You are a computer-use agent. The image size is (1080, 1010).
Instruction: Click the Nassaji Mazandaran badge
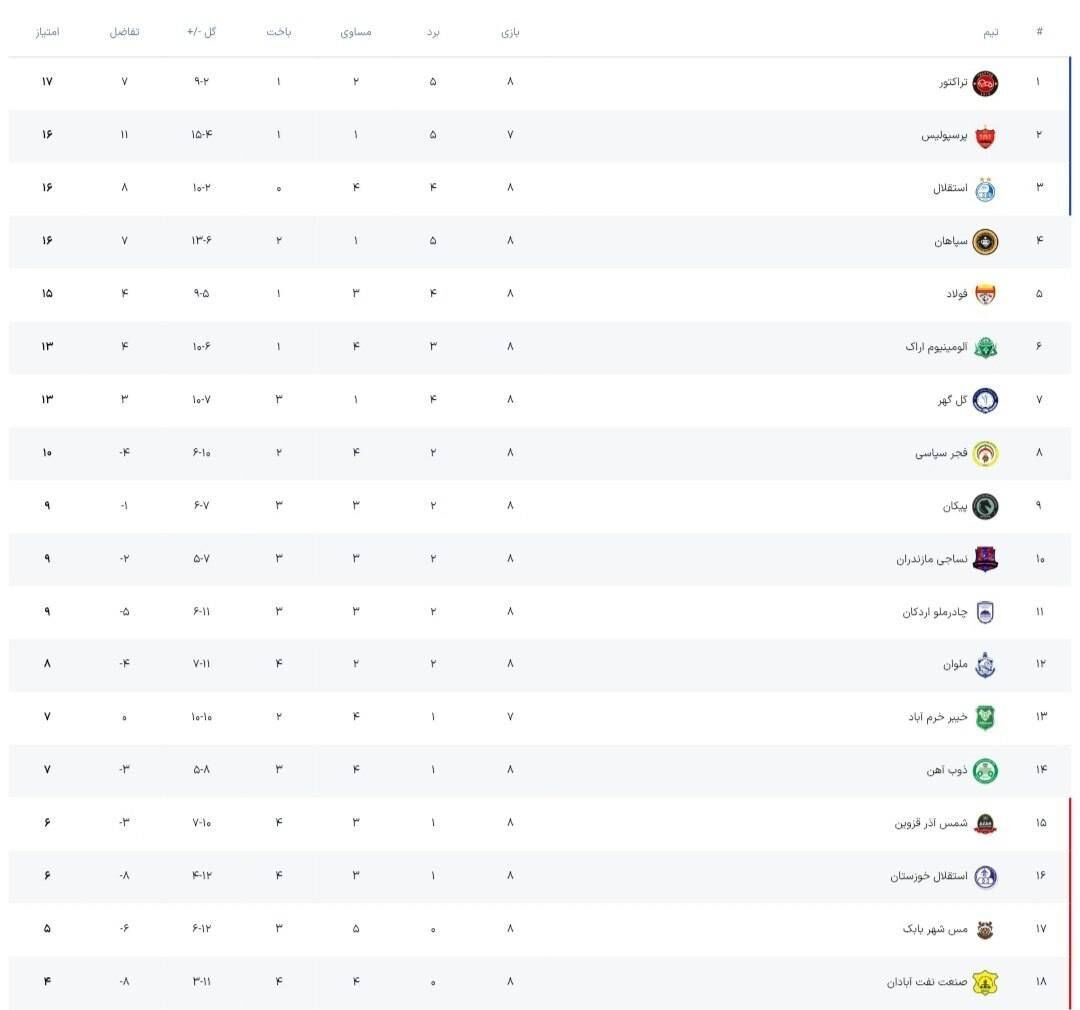pyautogui.click(x=985, y=559)
